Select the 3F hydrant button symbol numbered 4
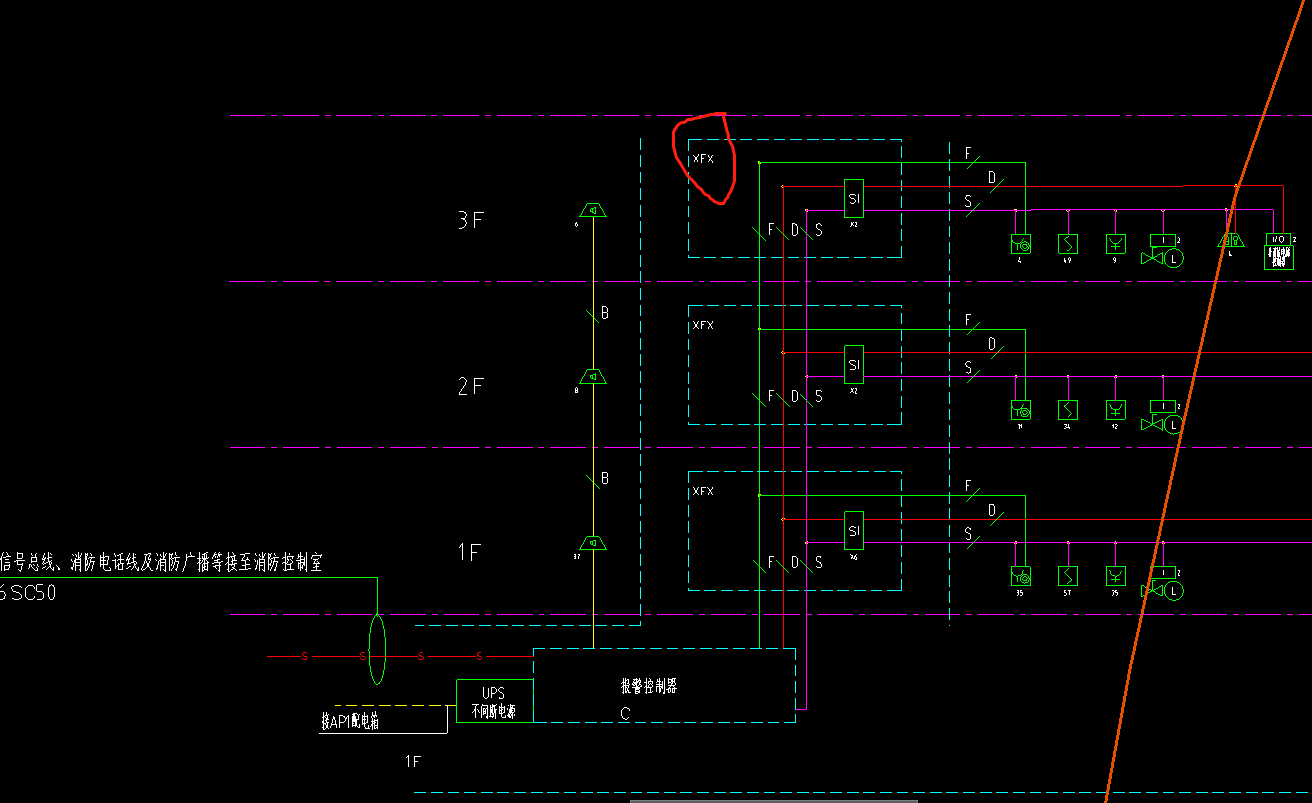Screen dimensions: 1312x803 tap(1021, 243)
